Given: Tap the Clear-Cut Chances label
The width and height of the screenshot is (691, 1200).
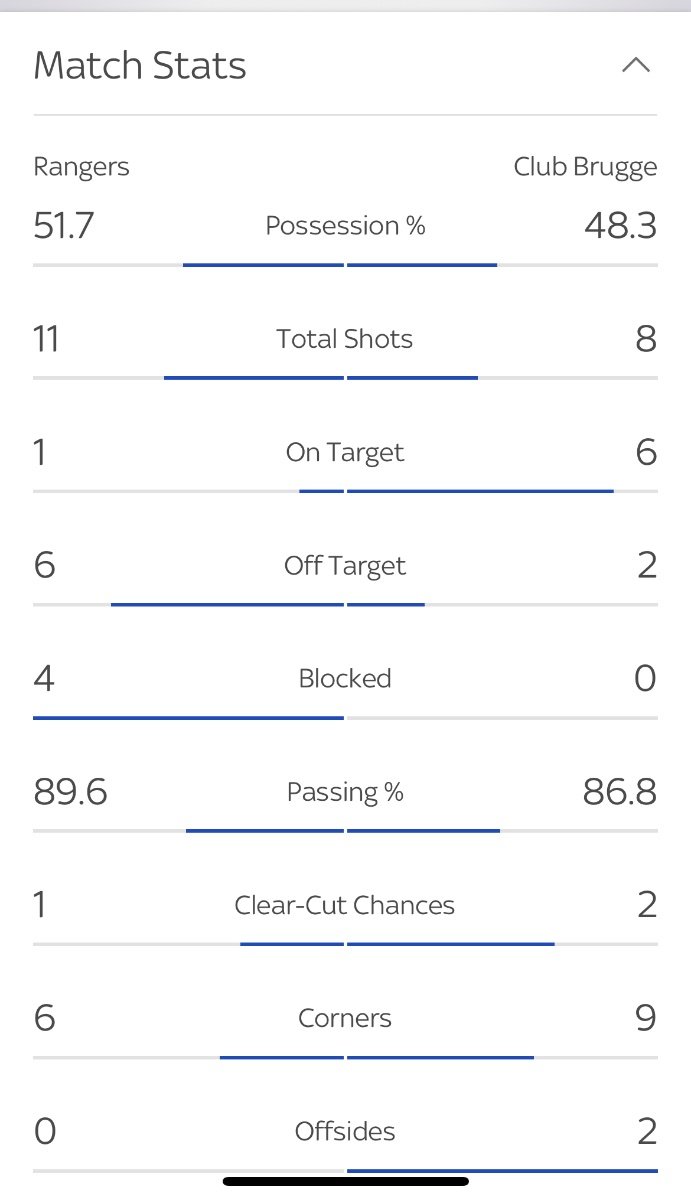Looking at the screenshot, I should click(x=345, y=905).
